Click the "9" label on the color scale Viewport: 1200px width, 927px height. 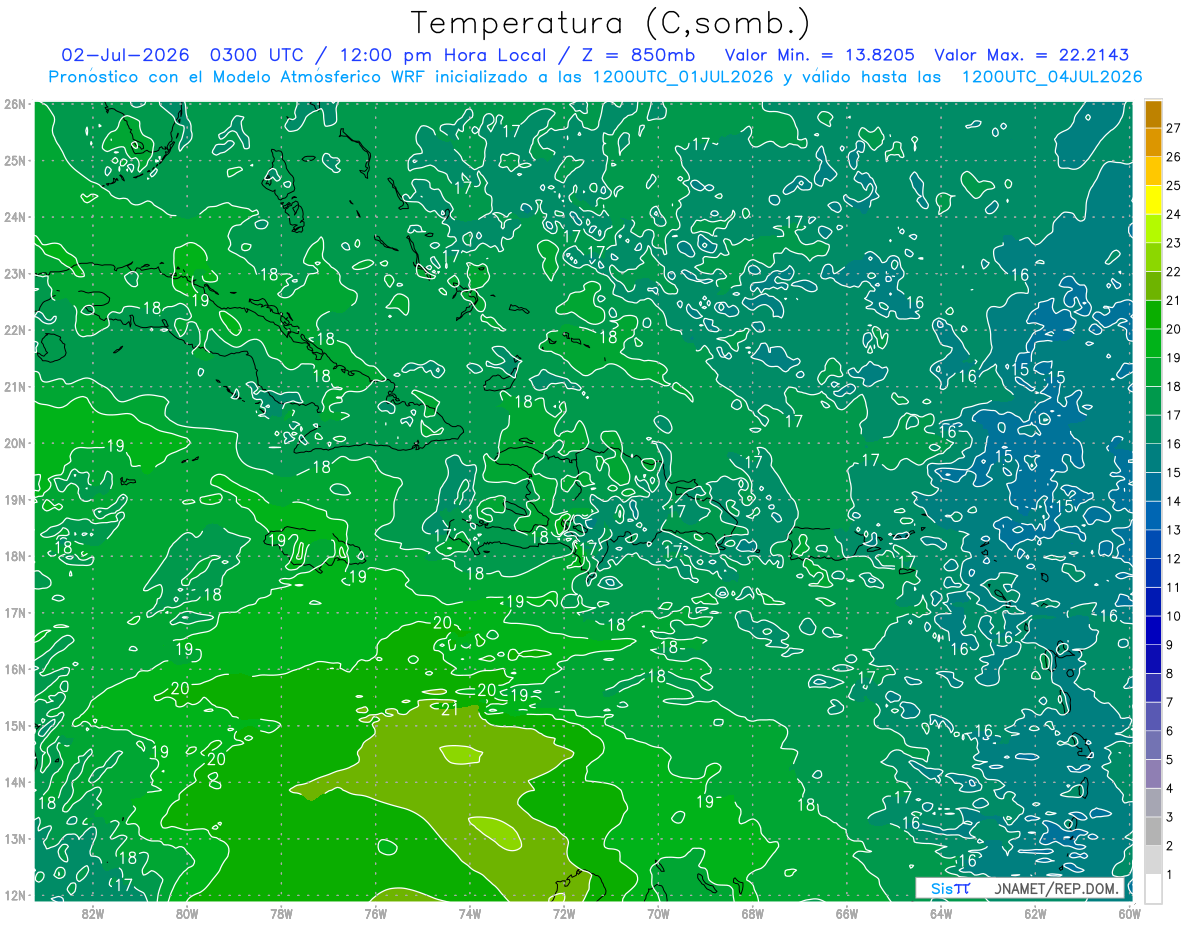[x=1171, y=645]
